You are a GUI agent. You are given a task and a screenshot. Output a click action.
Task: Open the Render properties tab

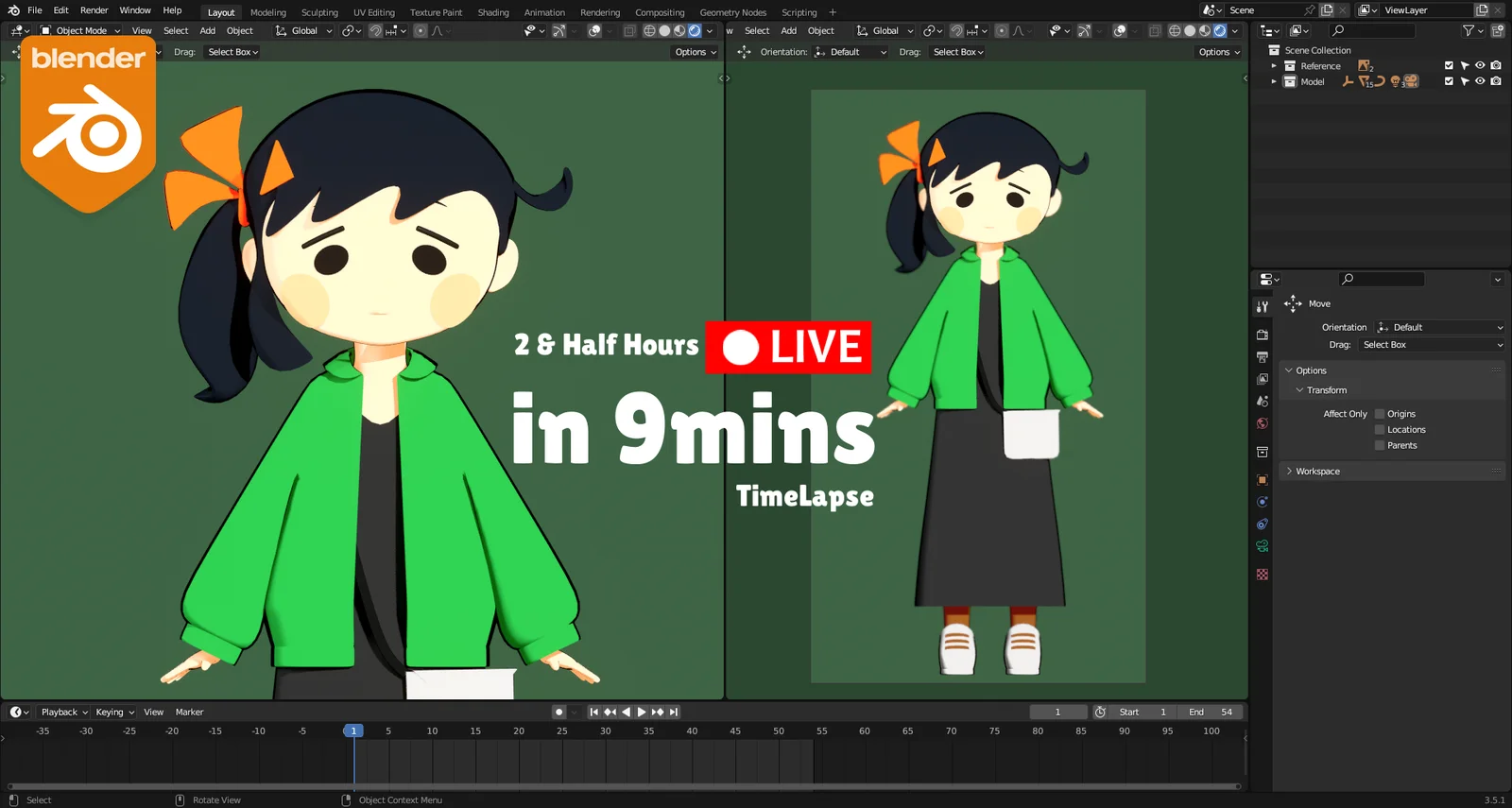point(1263,335)
